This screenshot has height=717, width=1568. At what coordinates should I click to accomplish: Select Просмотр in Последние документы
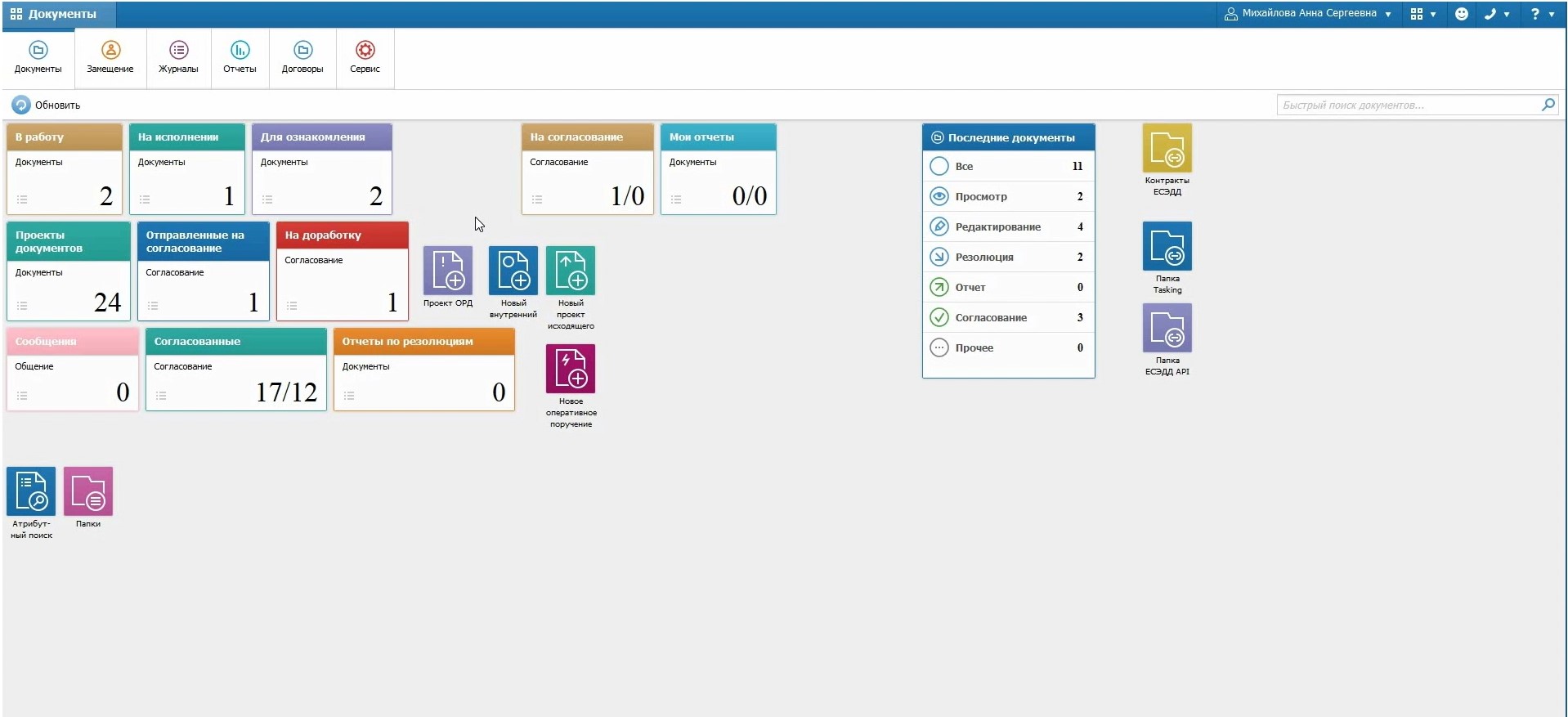[1009, 196]
